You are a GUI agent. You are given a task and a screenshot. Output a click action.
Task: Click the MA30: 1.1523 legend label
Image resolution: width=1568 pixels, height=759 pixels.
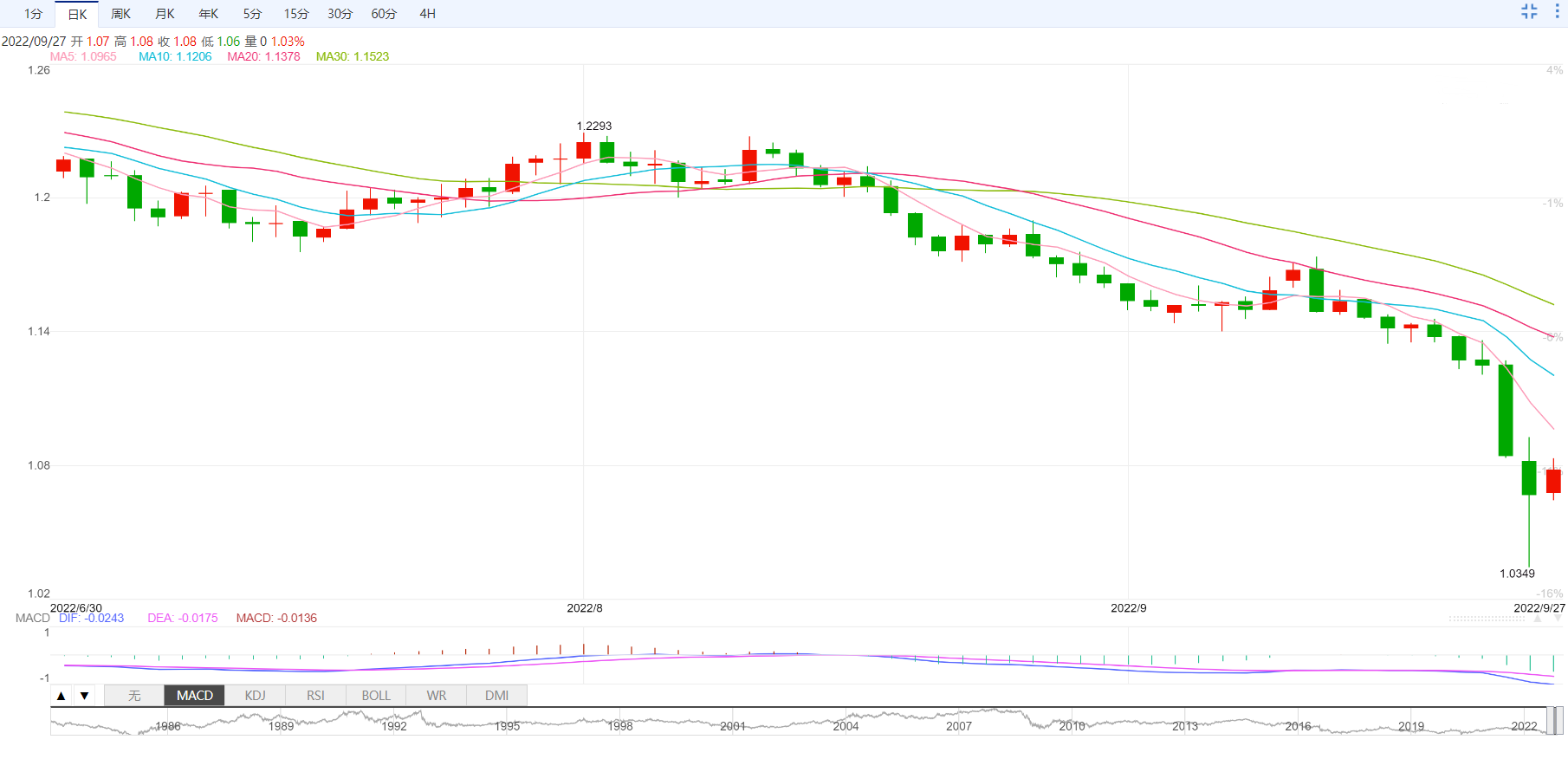[x=353, y=56]
